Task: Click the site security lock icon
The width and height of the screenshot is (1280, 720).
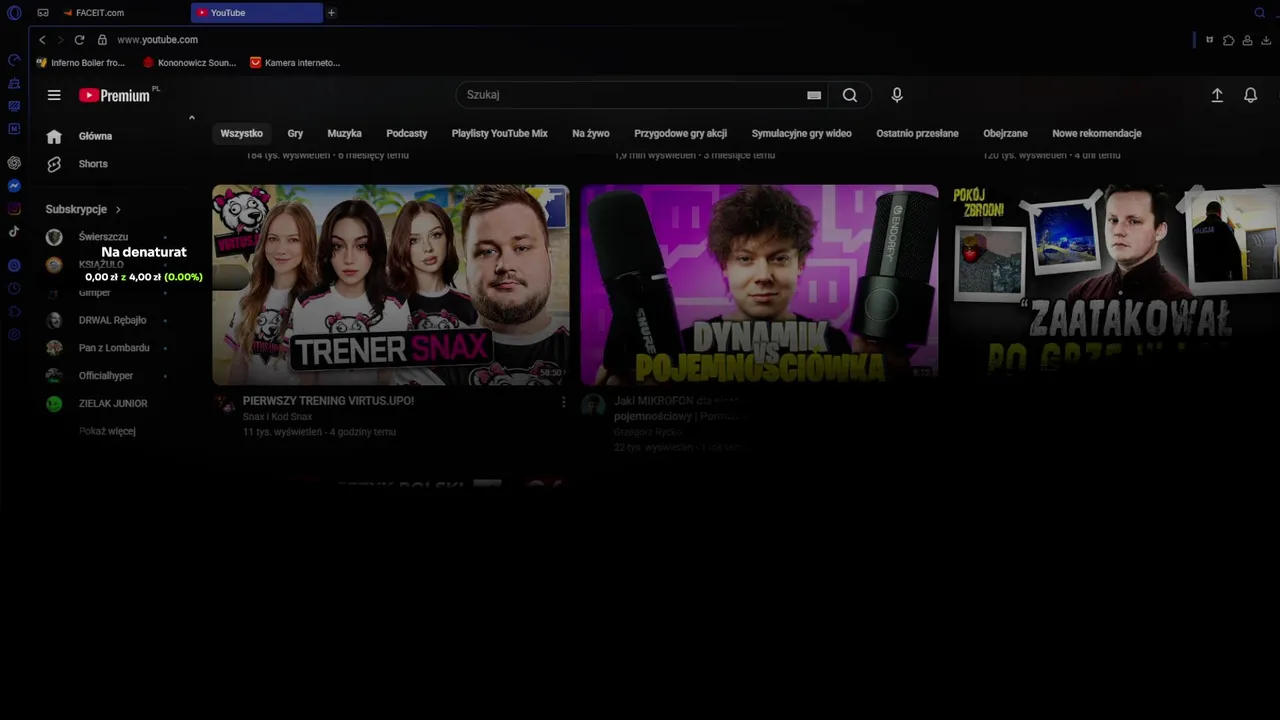Action: 102,40
